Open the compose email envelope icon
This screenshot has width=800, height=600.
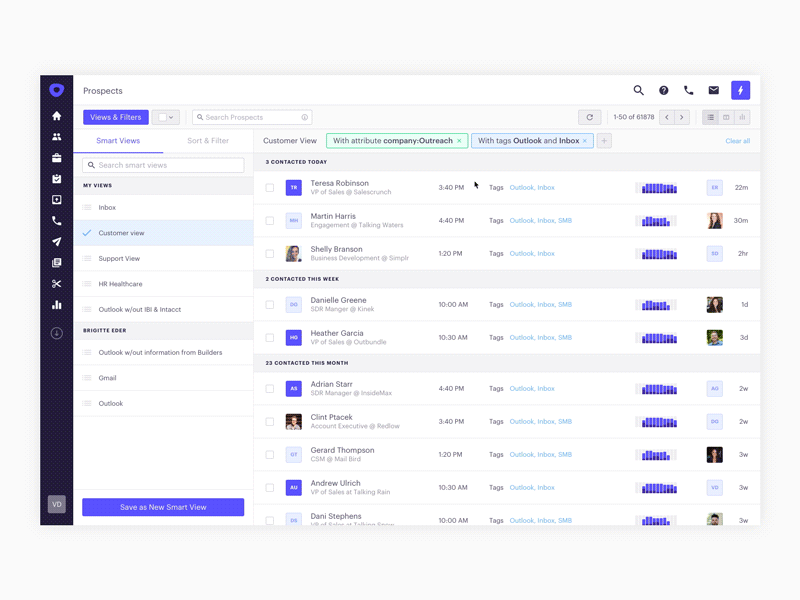[714, 90]
